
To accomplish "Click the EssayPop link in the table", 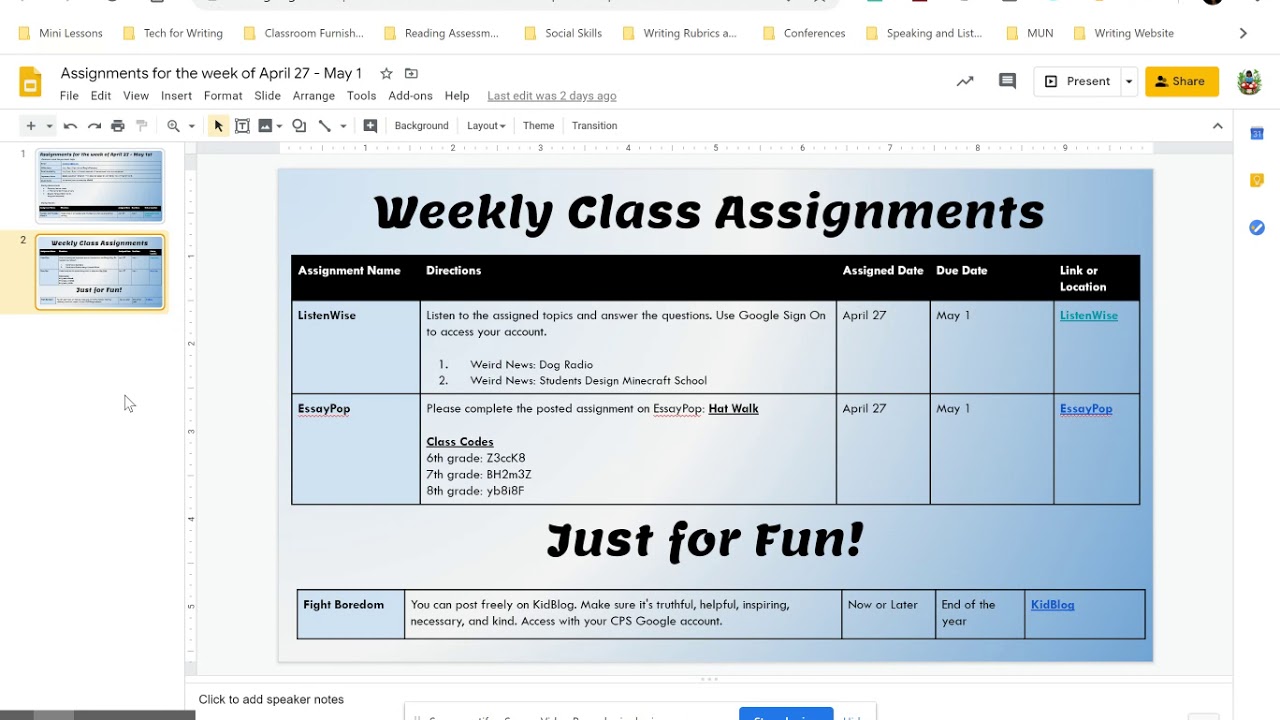I will 1085,408.
